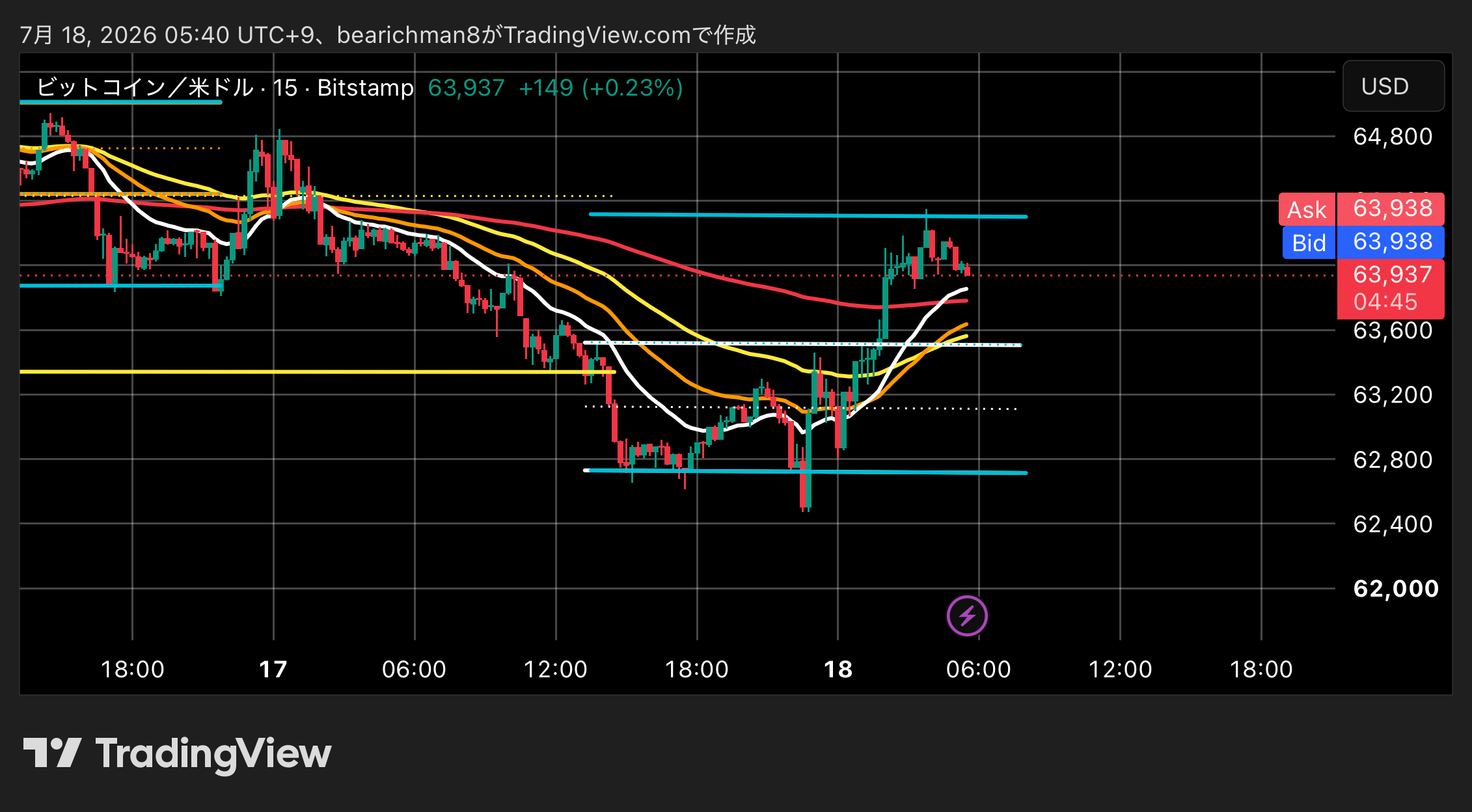The image size is (1472, 812).
Task: Click the bearichman8 TradingView.com caption text
Action: 388,34
